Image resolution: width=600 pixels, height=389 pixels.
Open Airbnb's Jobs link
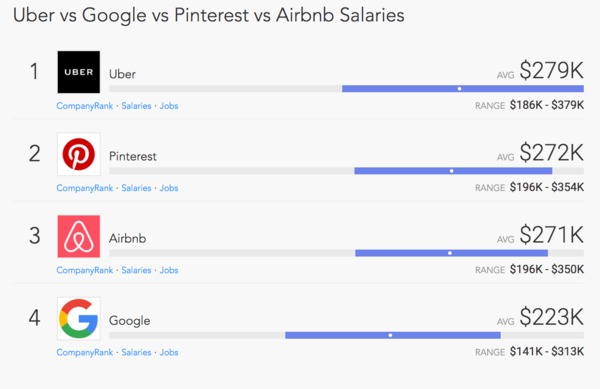tap(169, 270)
